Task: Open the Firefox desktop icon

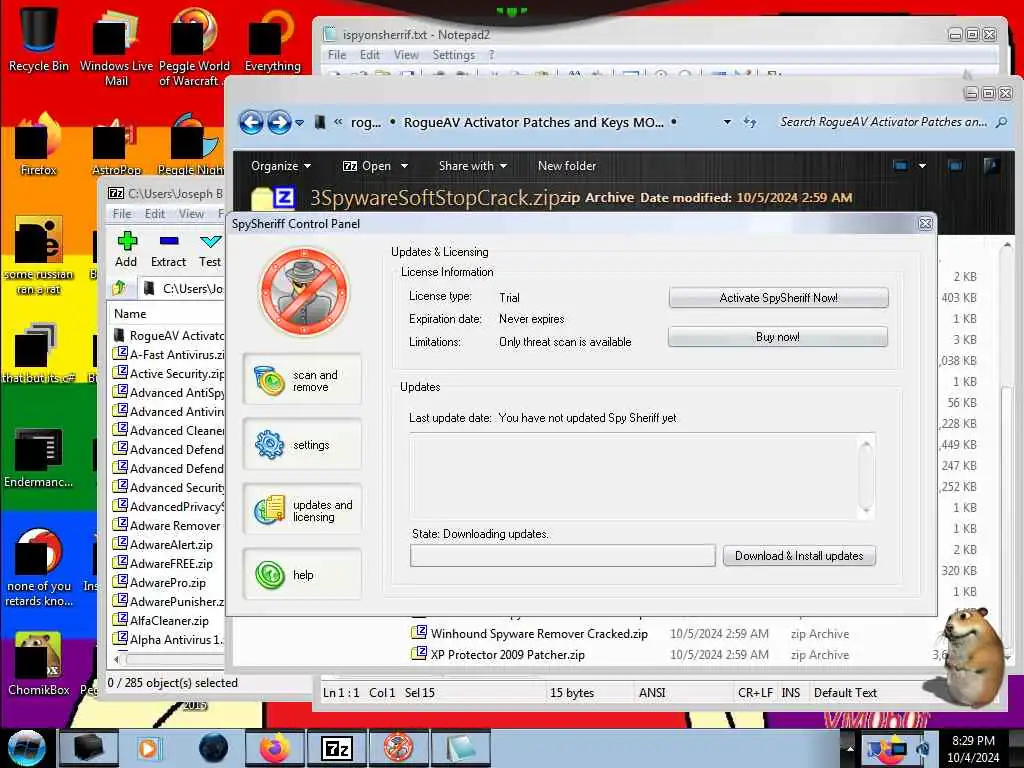Action: click(x=39, y=145)
